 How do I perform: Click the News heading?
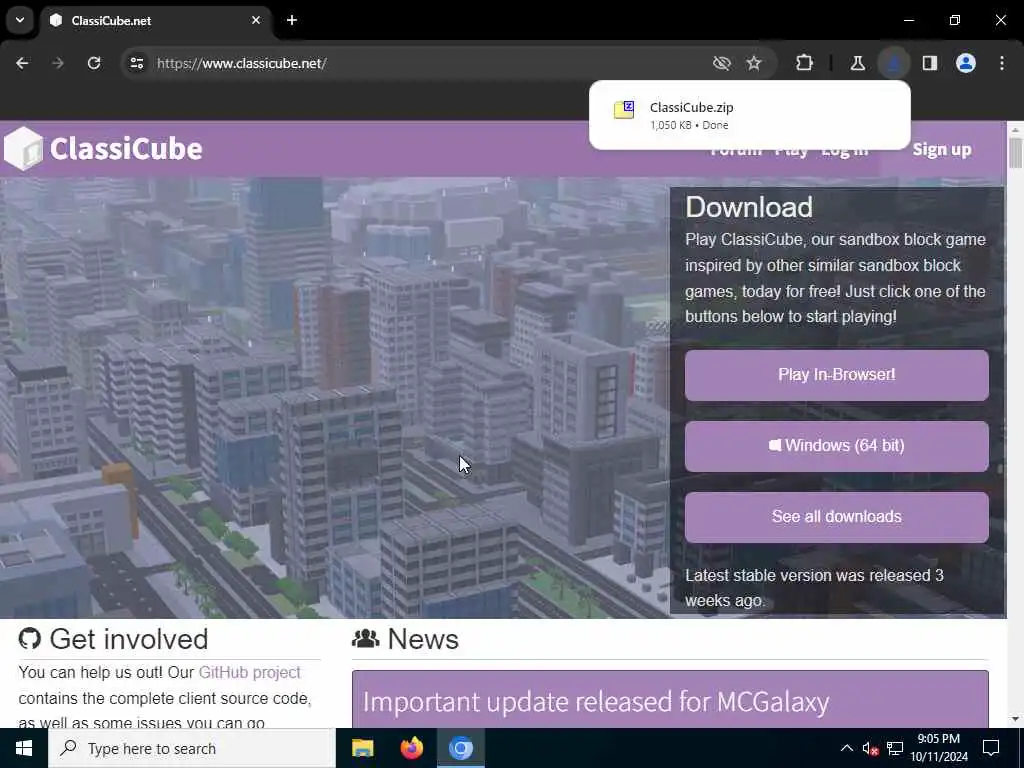(423, 639)
